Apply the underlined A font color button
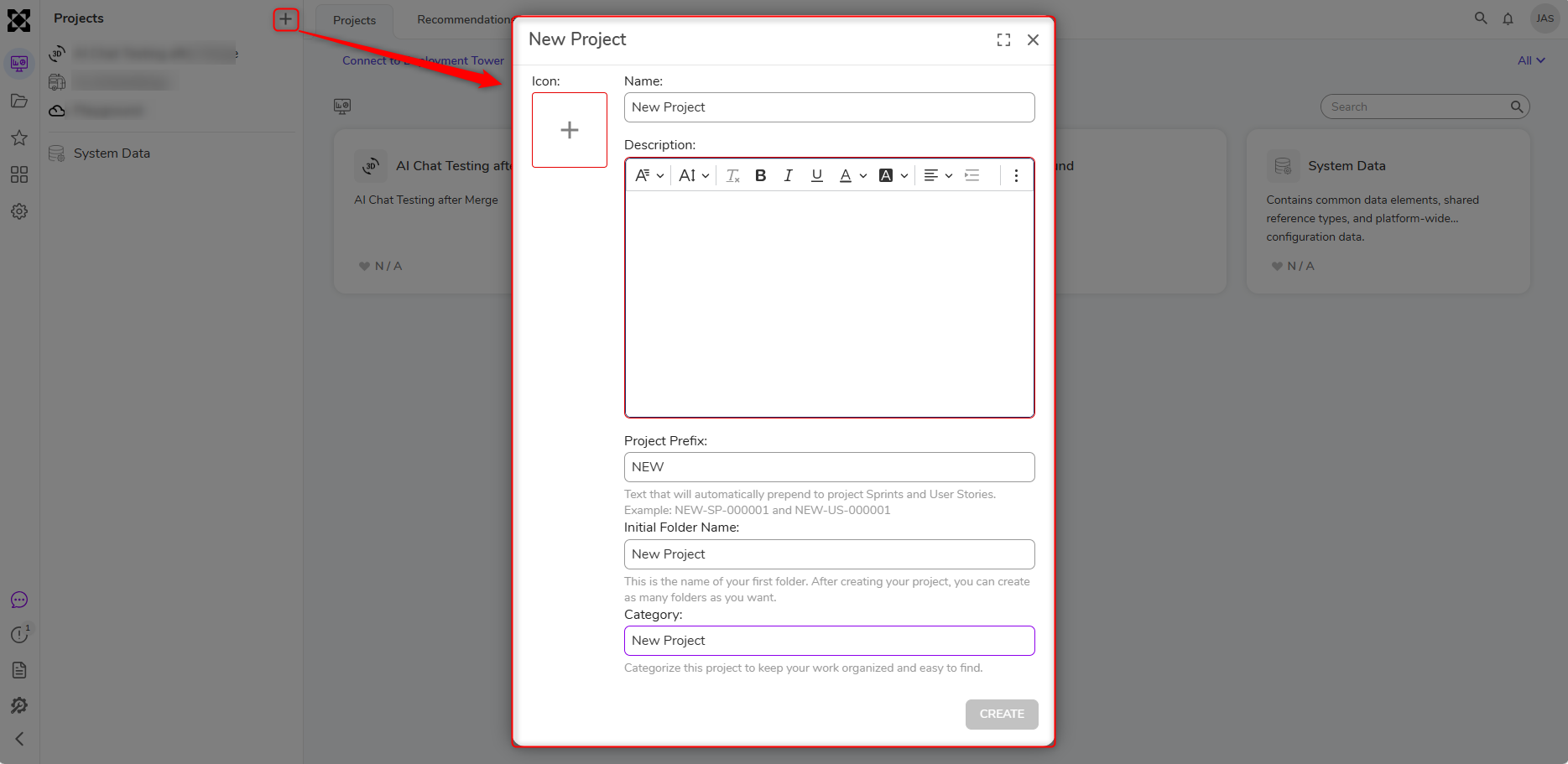1568x764 pixels. (x=845, y=175)
